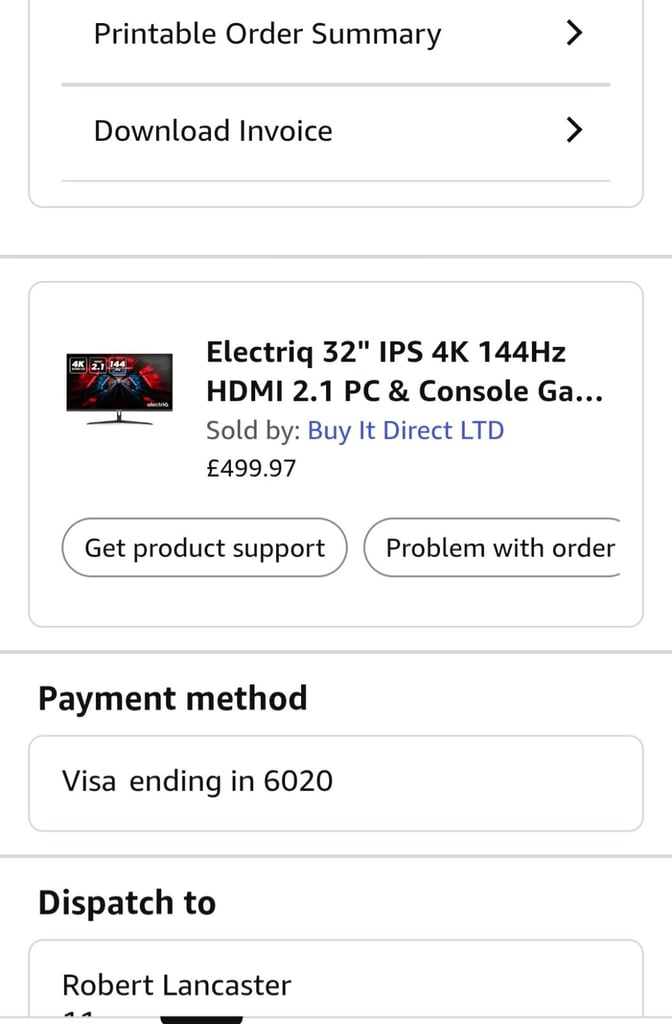Select the Visa ending in 6020 card

coord(197,781)
